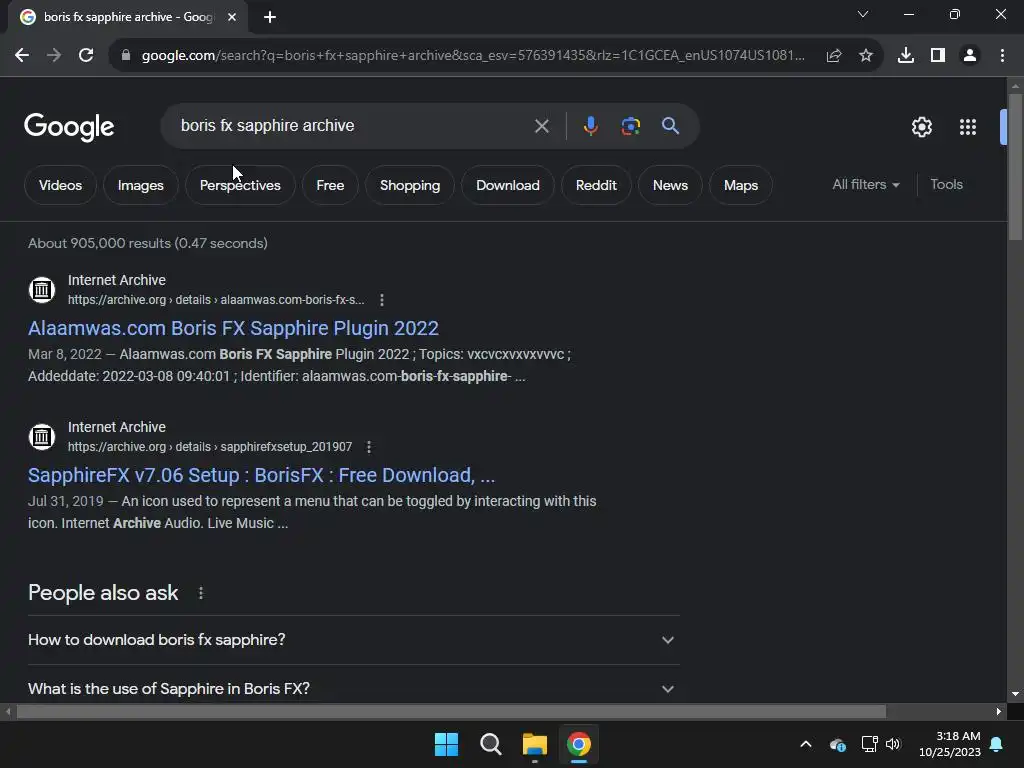Click the Internet Archive favicon of first result
This screenshot has height=768, width=1024.
click(x=42, y=289)
